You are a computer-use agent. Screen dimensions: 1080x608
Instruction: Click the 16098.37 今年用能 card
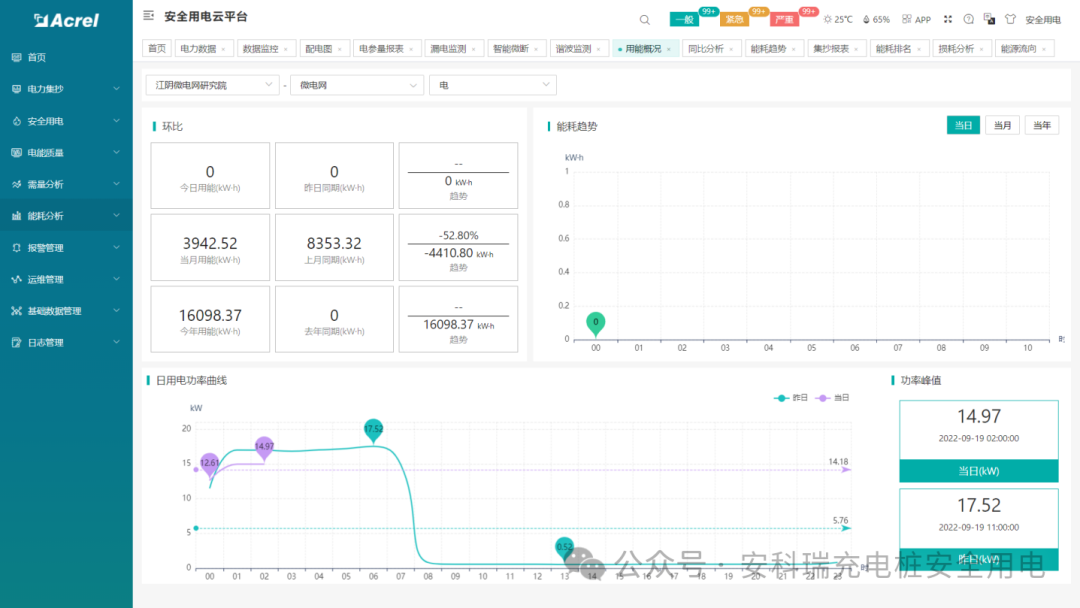click(x=210, y=319)
